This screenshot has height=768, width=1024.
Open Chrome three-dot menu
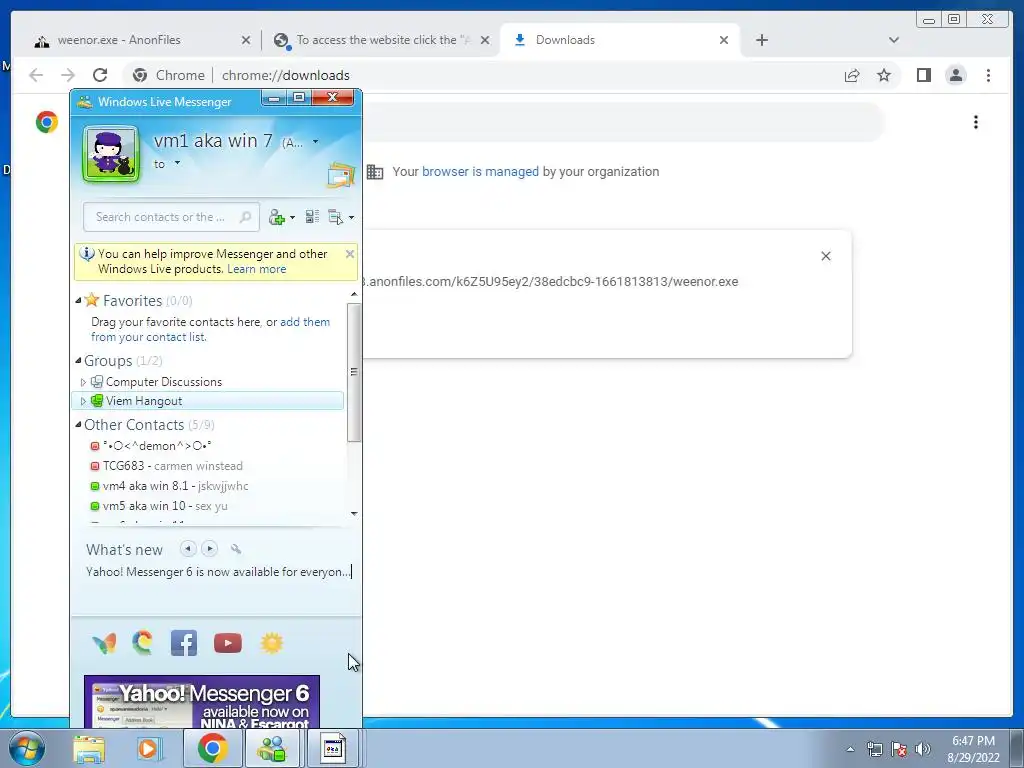coord(988,75)
